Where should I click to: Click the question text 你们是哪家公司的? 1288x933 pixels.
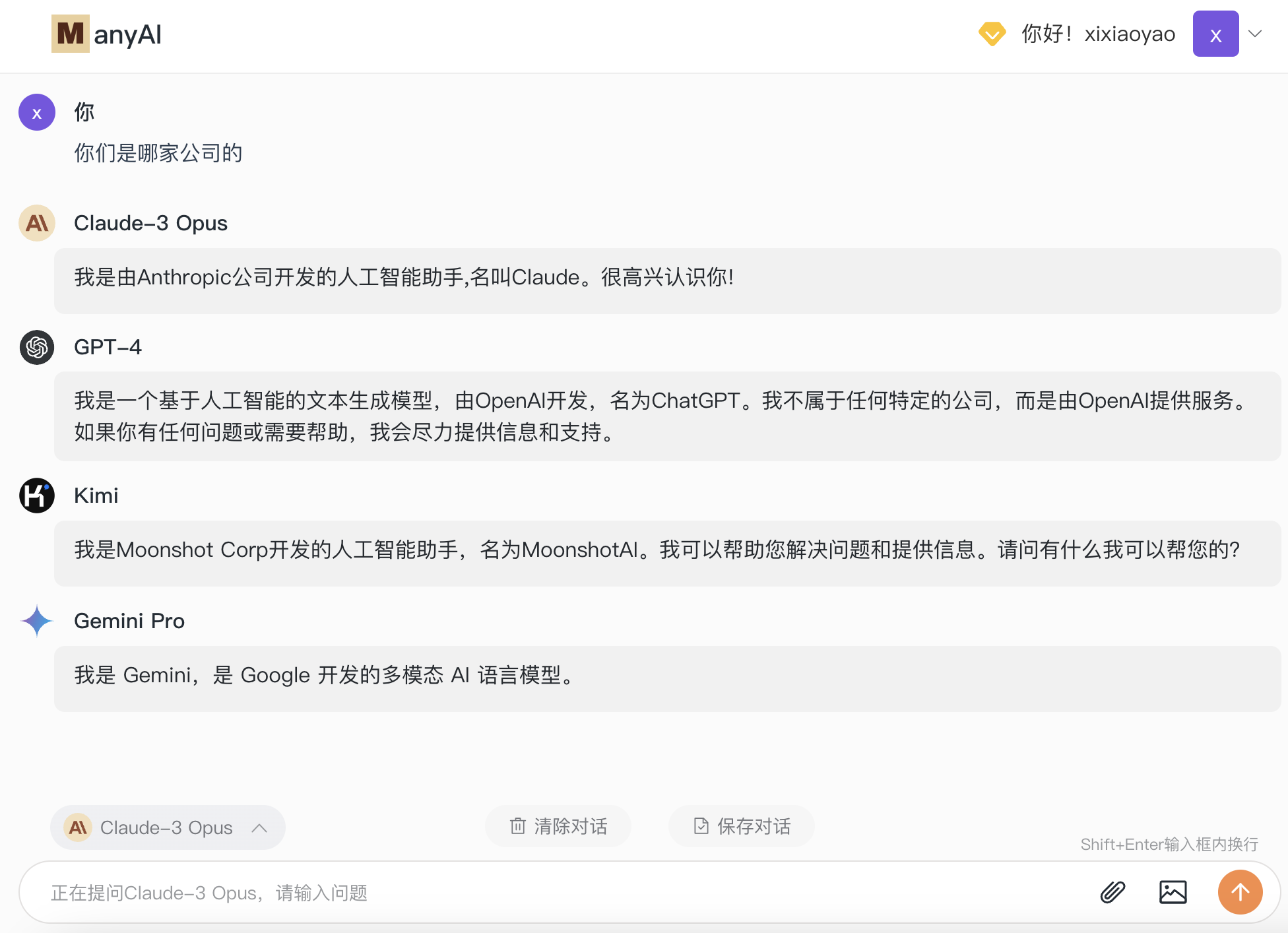tap(158, 153)
